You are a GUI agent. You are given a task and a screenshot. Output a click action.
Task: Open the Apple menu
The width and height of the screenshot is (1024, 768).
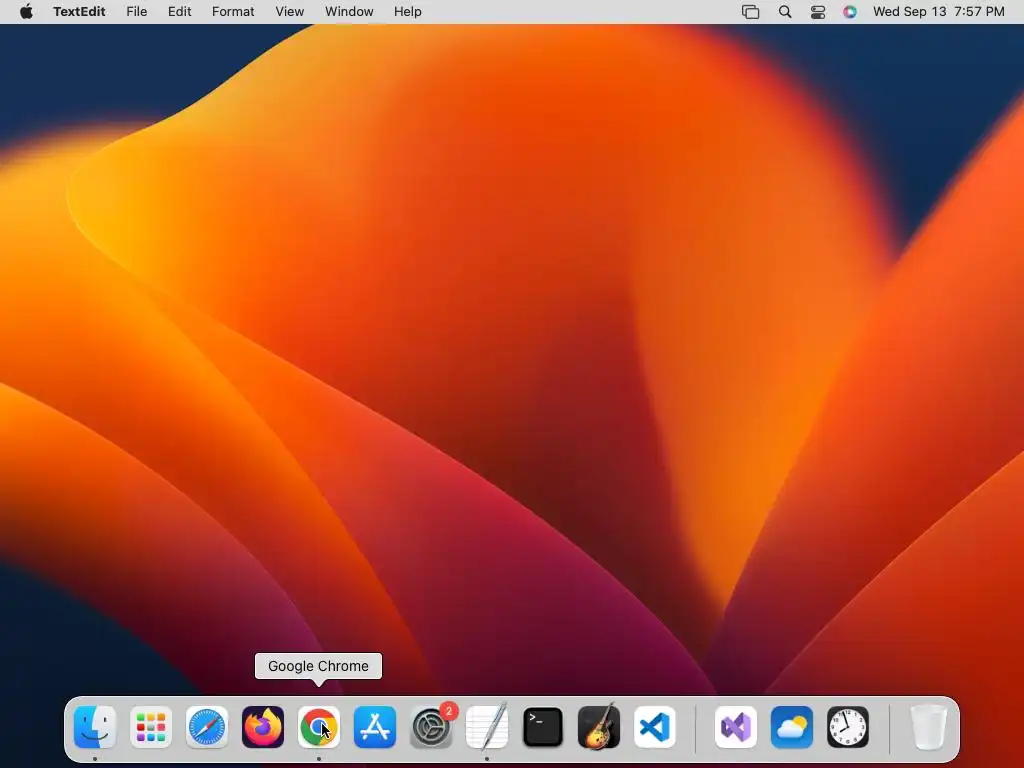coord(26,12)
